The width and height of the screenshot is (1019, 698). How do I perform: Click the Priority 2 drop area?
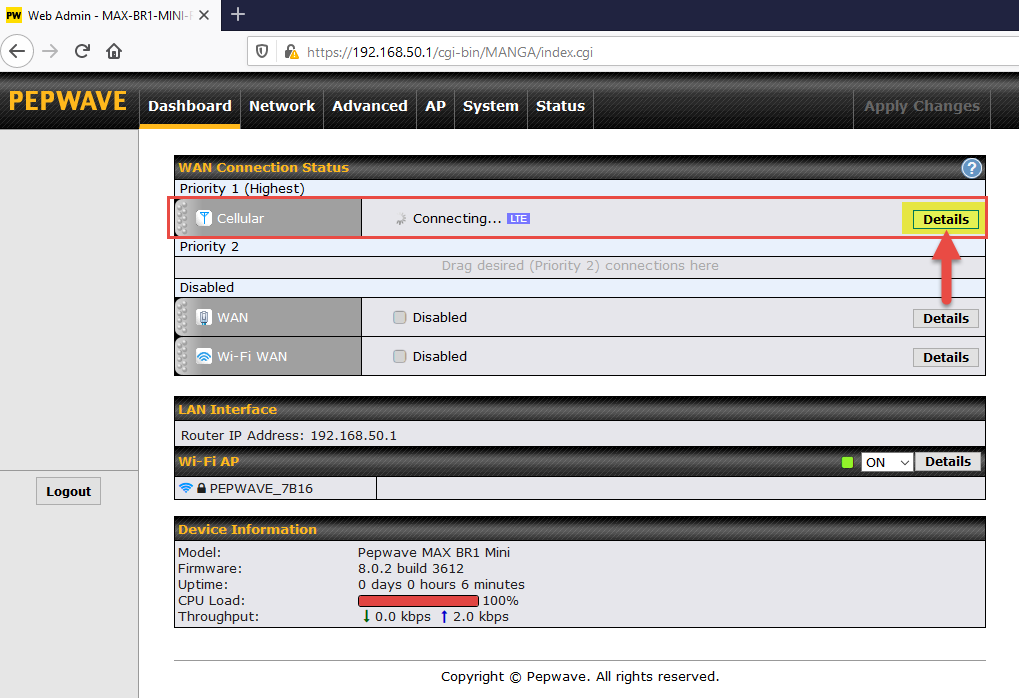click(580, 266)
